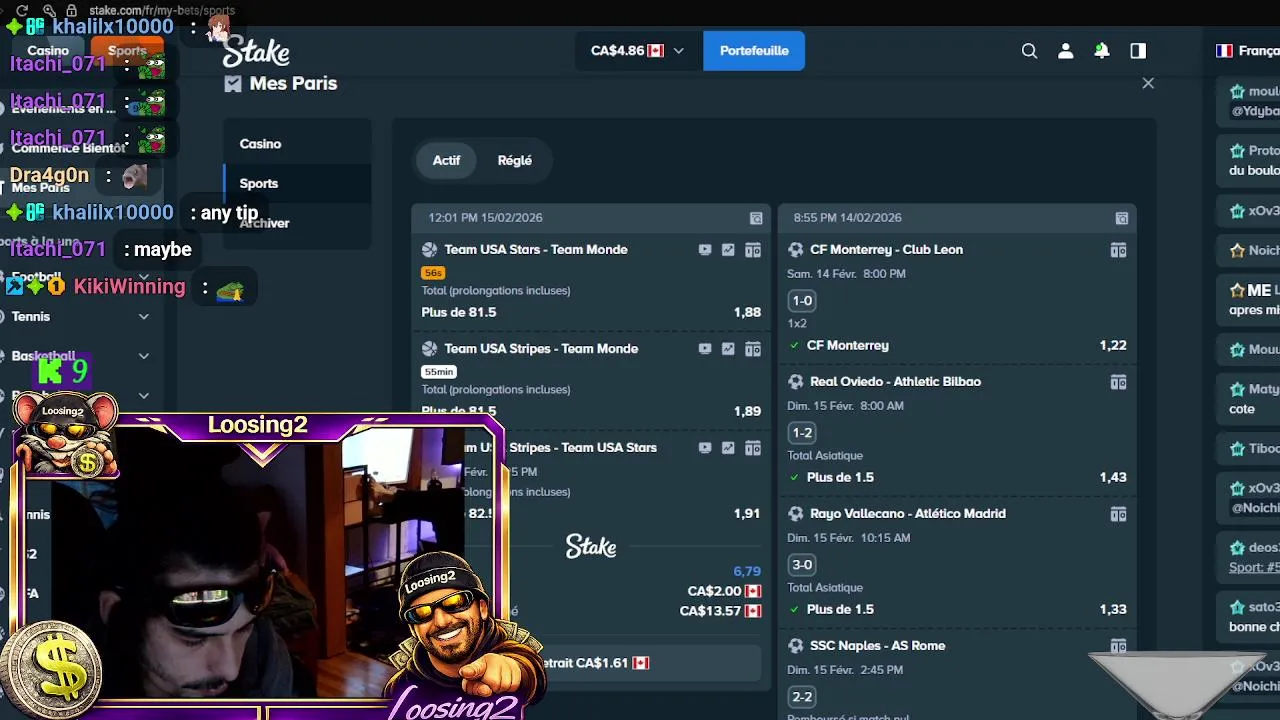
Task: Click basketball icon for Team USA Stars - Team Monde
Action: pos(429,250)
